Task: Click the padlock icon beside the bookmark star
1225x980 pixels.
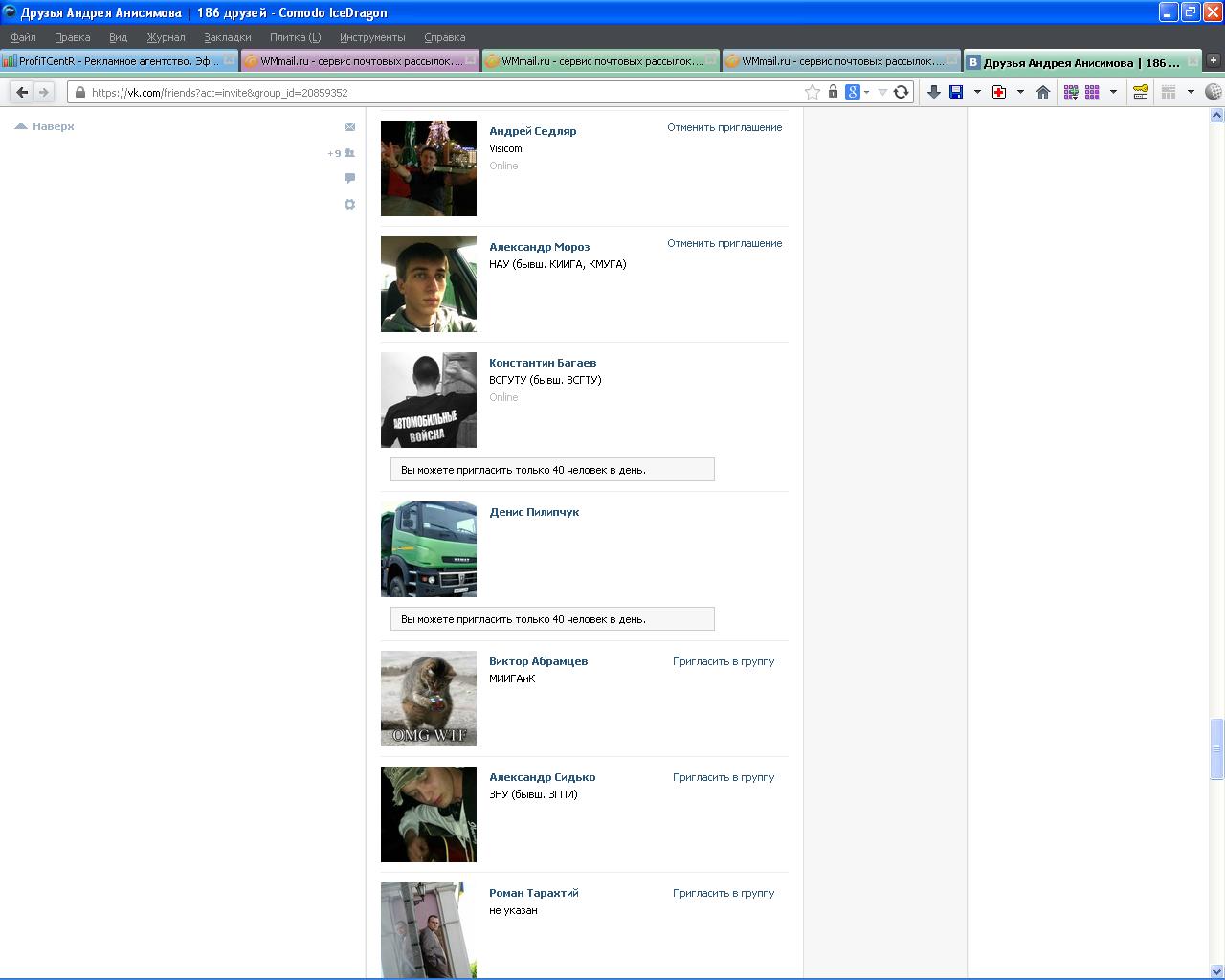Action: pos(833,92)
